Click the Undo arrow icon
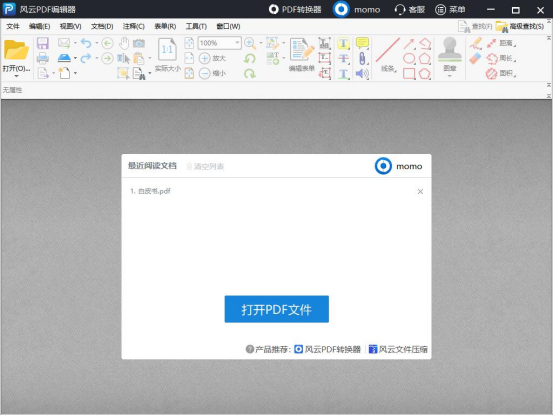Viewport: 553px width, 415px height. pyautogui.click(x=86, y=43)
